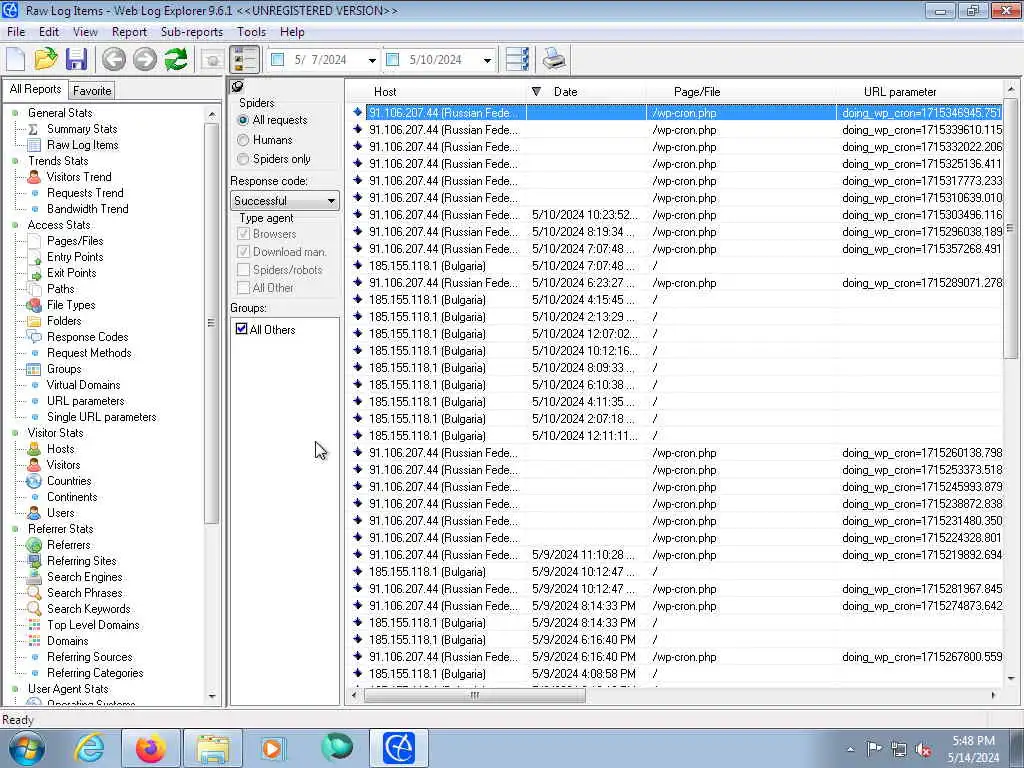
Task: Select the All requests radio button
Action: point(244,120)
